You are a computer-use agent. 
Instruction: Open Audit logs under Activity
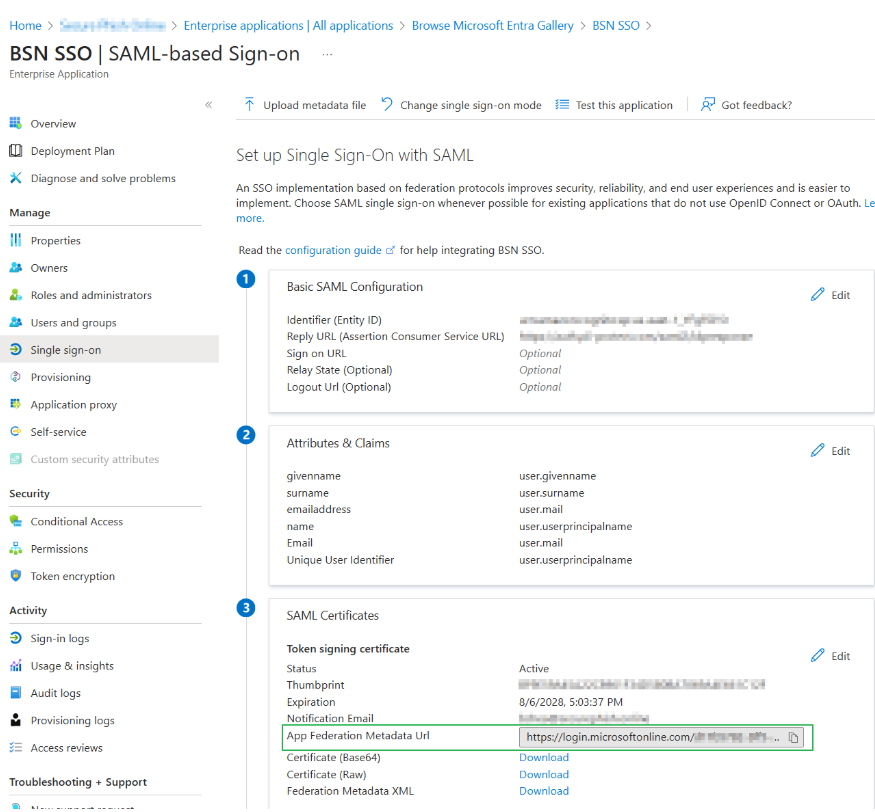pos(55,693)
